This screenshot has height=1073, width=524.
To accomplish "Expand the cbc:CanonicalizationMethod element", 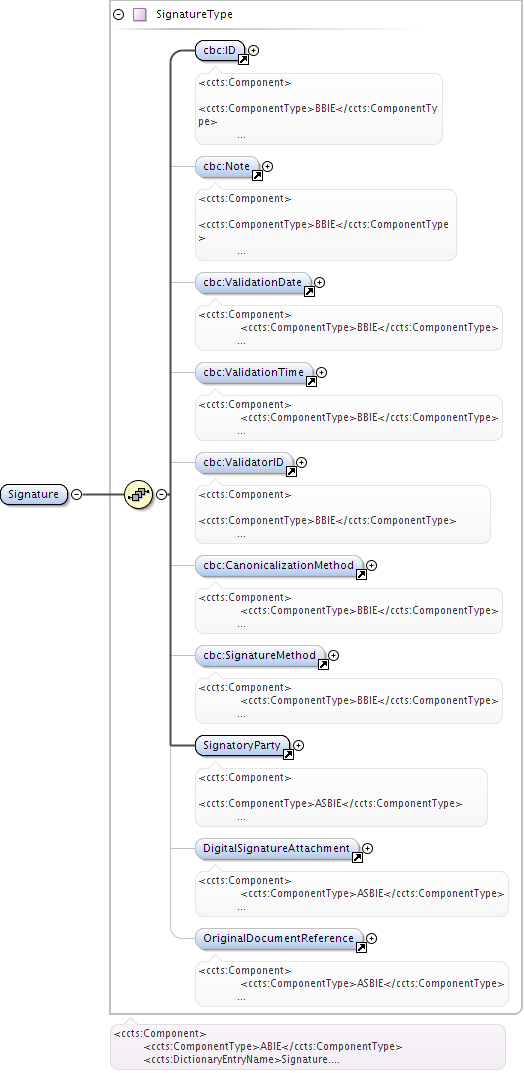I will (372, 565).
